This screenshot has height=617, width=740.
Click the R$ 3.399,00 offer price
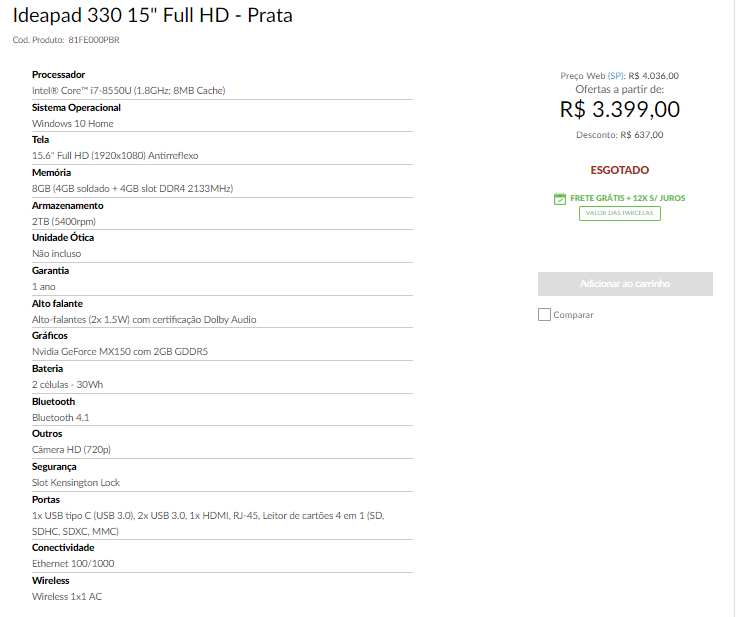tap(620, 110)
